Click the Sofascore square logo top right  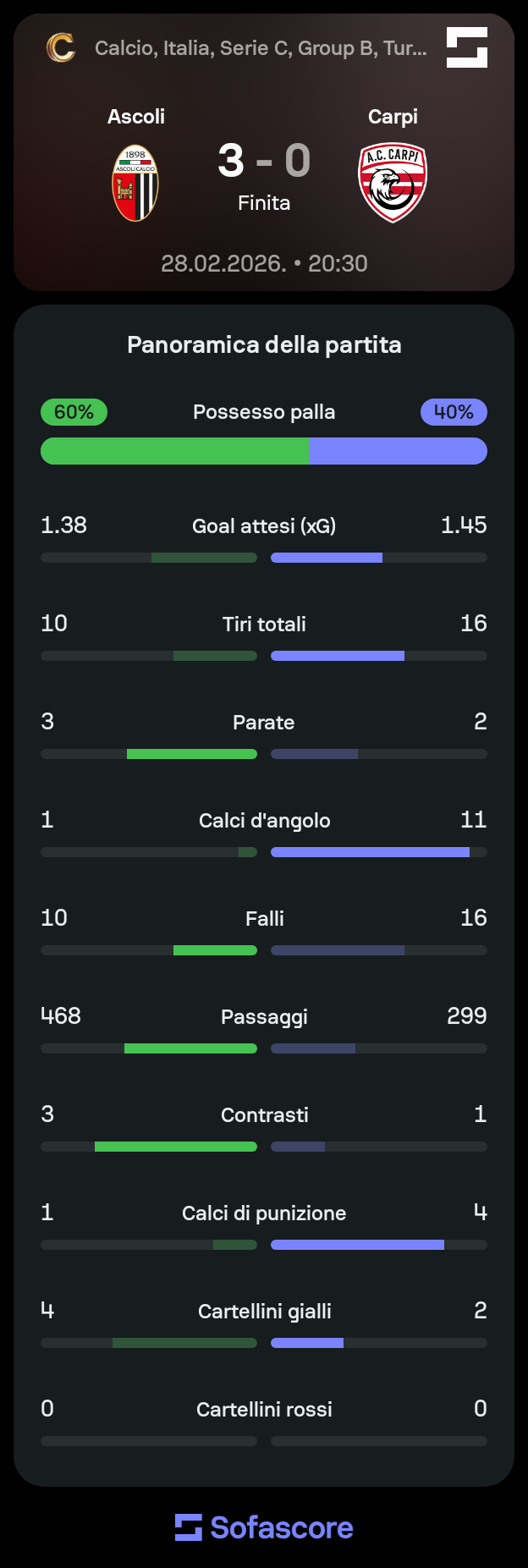click(x=467, y=47)
